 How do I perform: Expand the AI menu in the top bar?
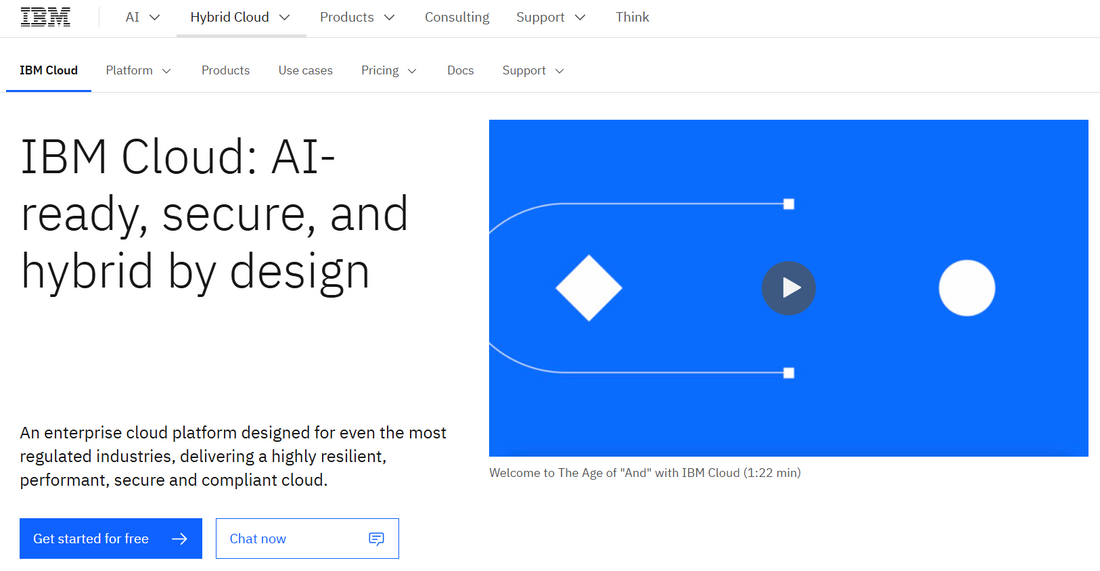(143, 17)
